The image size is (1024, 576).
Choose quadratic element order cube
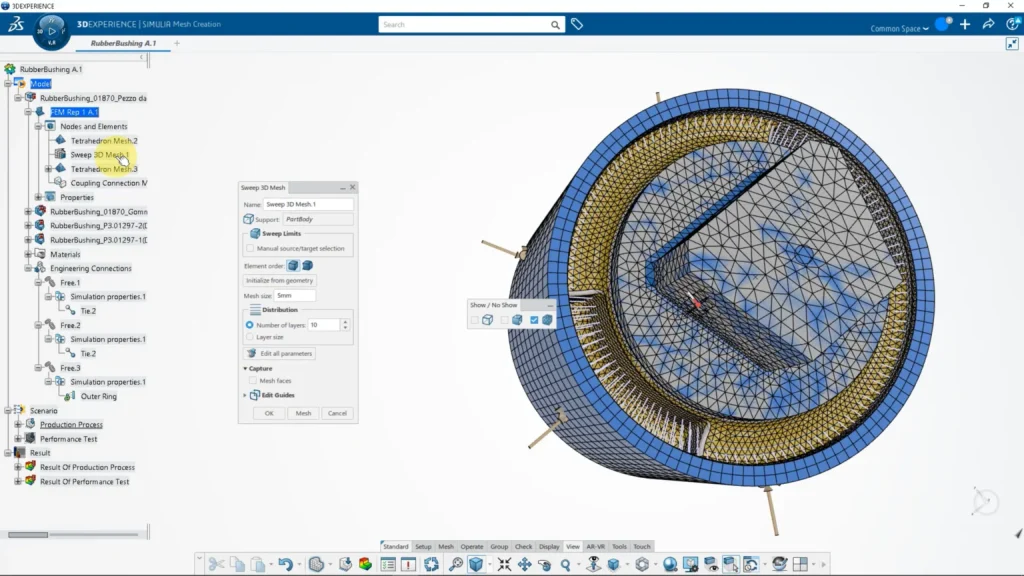[x=308, y=266]
